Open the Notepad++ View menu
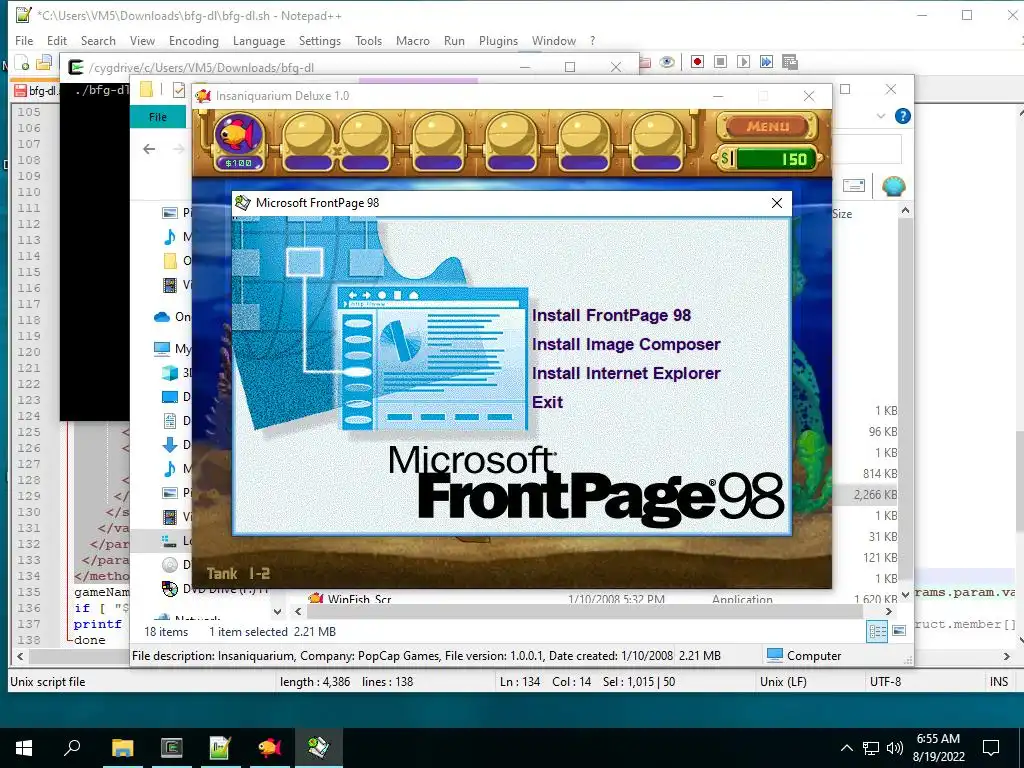 [142, 40]
